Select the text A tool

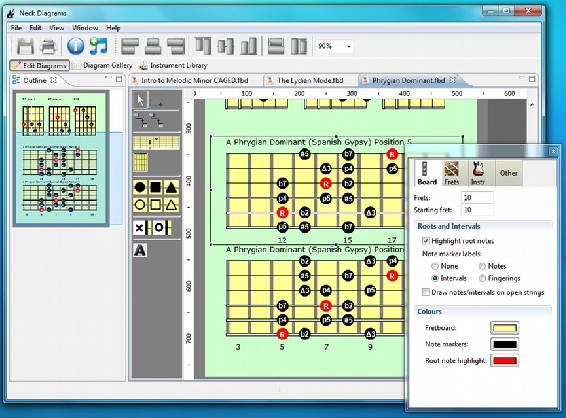pos(140,250)
